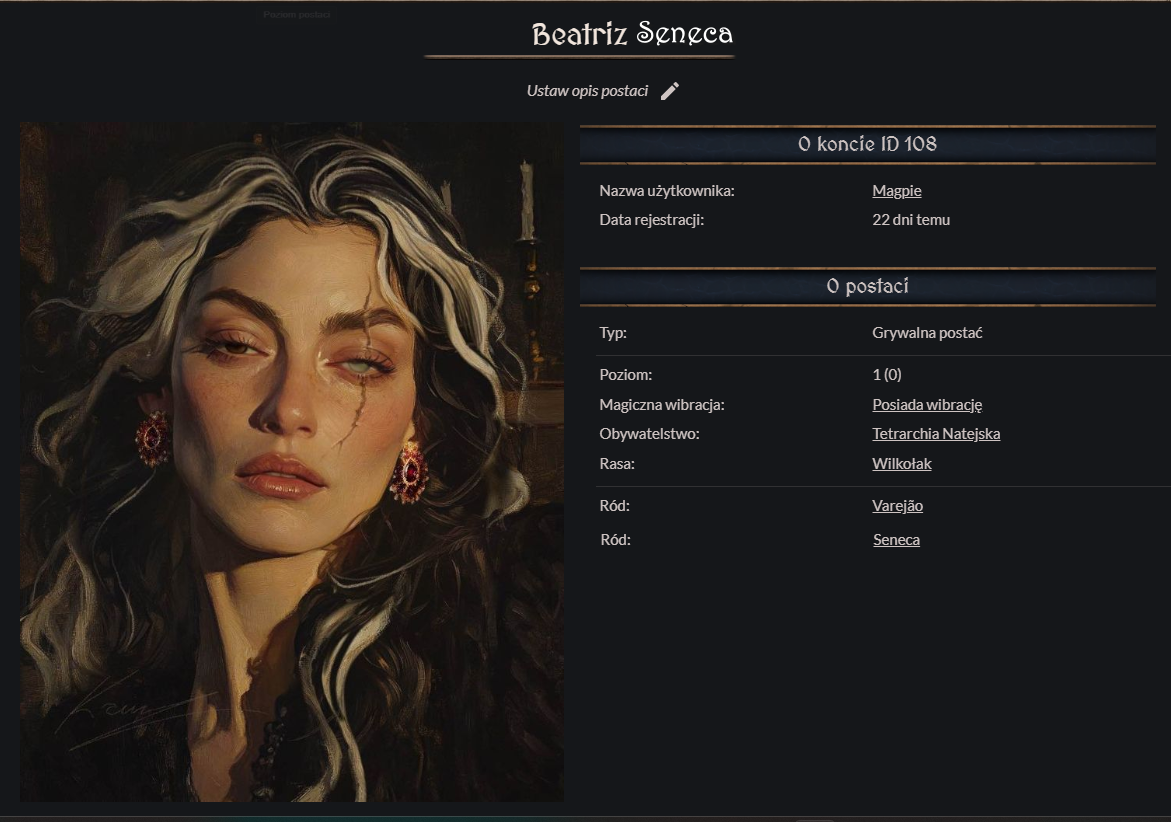Select the level value 1 (0)
This screenshot has height=822, width=1171.
tap(886, 375)
